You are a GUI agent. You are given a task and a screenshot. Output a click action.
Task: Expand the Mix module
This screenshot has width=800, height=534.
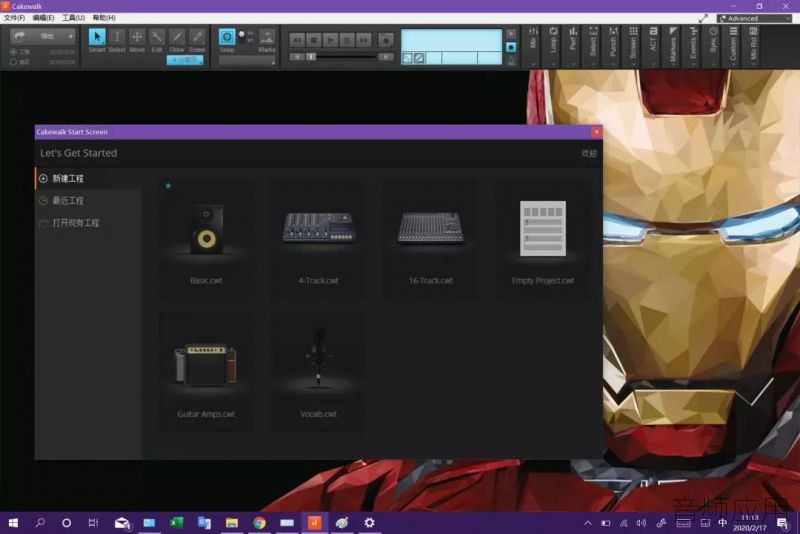tap(533, 46)
